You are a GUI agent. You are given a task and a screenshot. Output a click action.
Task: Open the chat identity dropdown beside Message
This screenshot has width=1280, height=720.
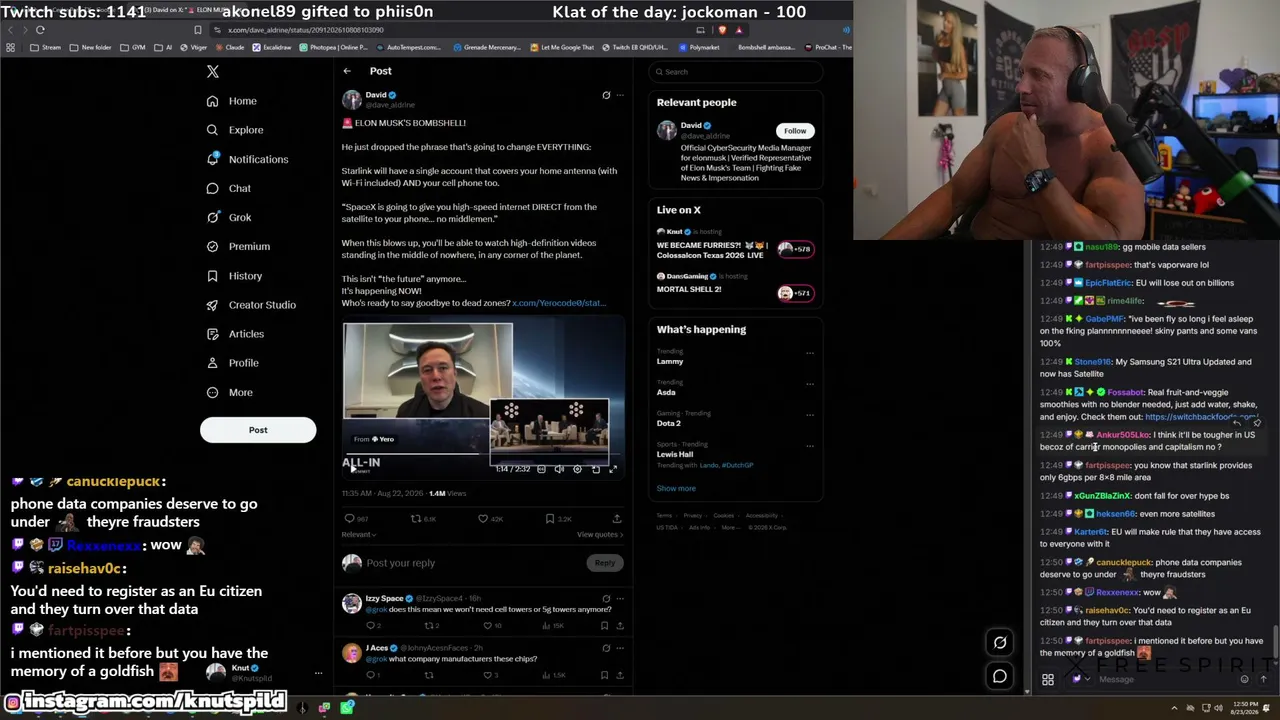click(x=1079, y=679)
